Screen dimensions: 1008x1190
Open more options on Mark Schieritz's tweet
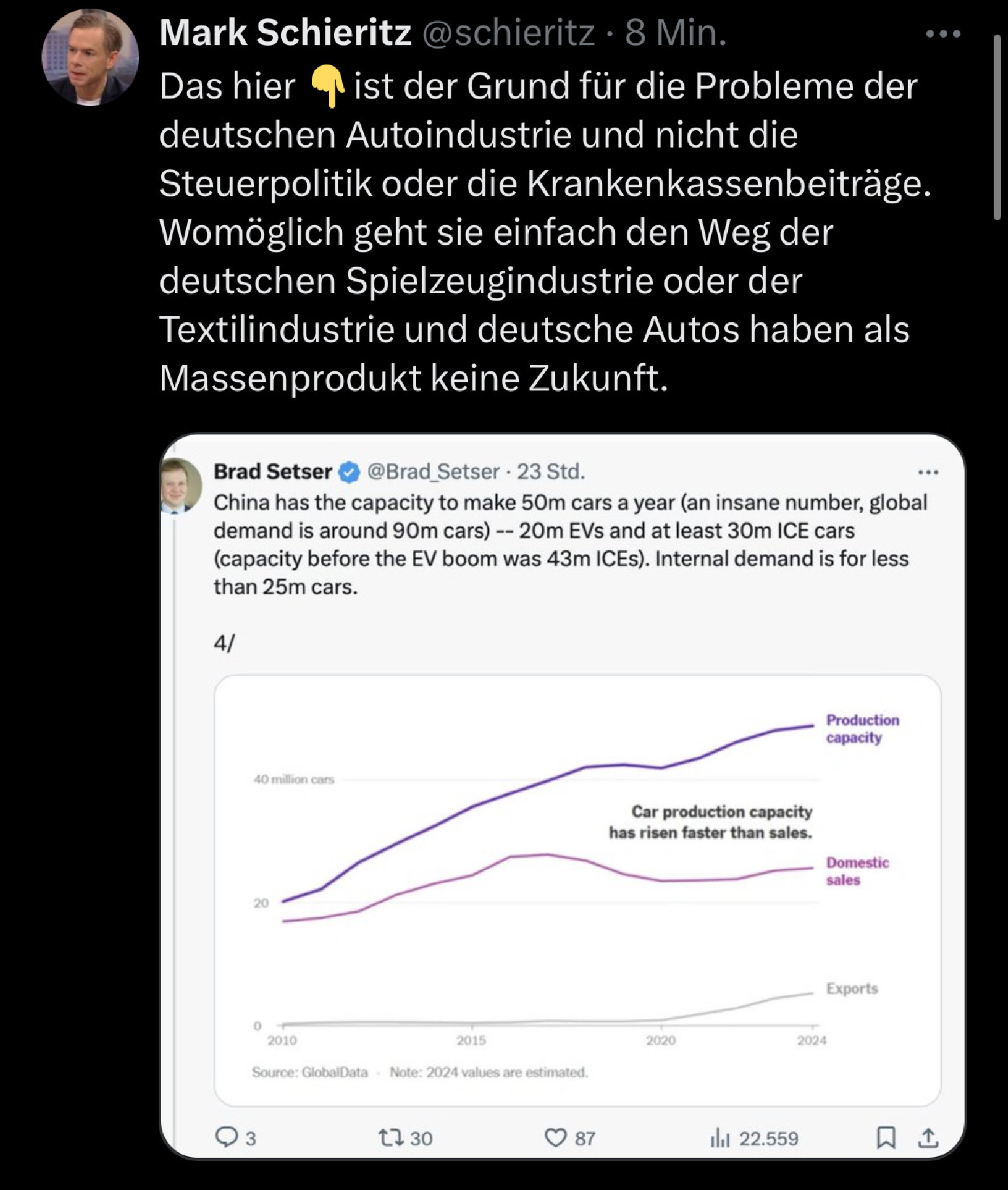click(x=943, y=34)
